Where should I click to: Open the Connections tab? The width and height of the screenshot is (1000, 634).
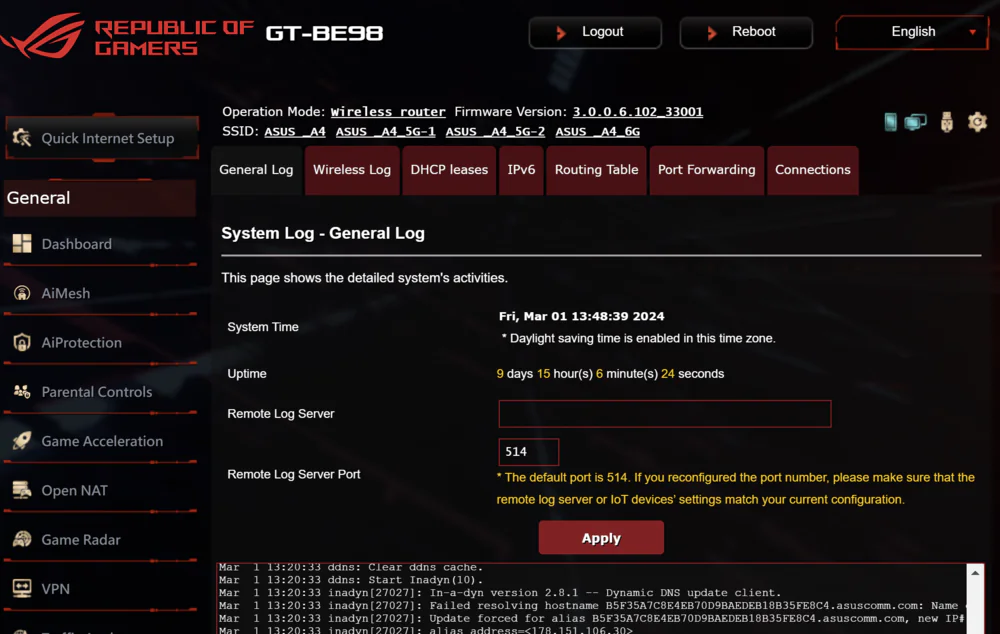click(x=812, y=170)
